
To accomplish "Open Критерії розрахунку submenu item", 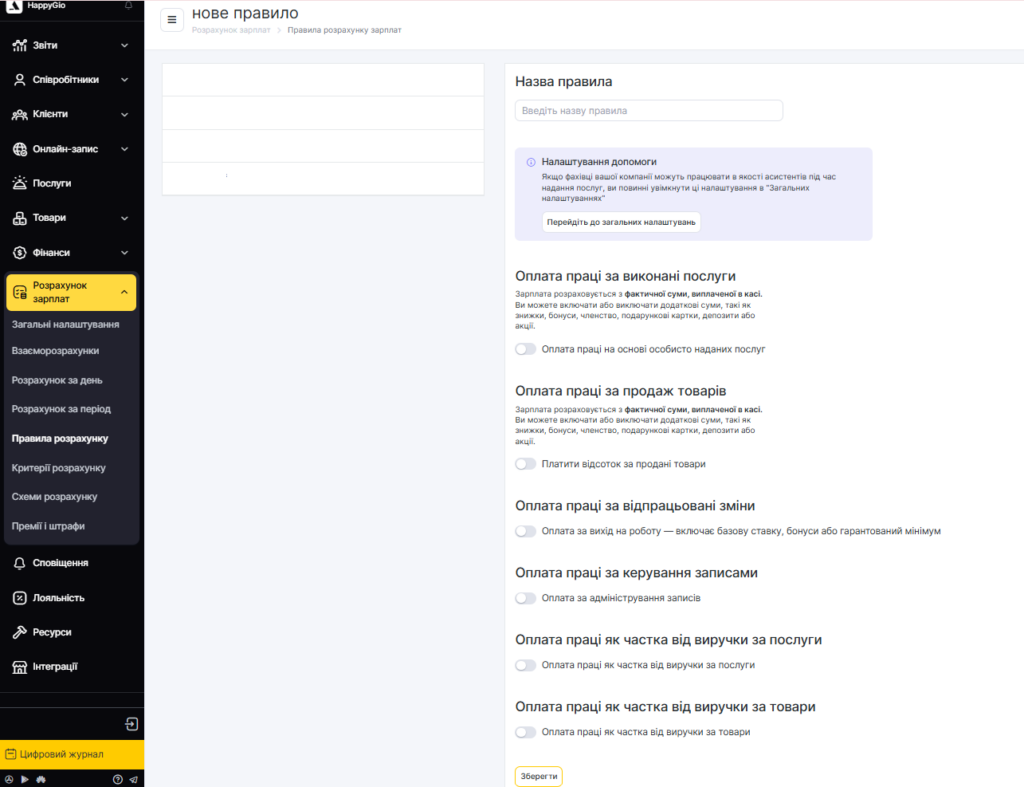I will pos(58,468).
